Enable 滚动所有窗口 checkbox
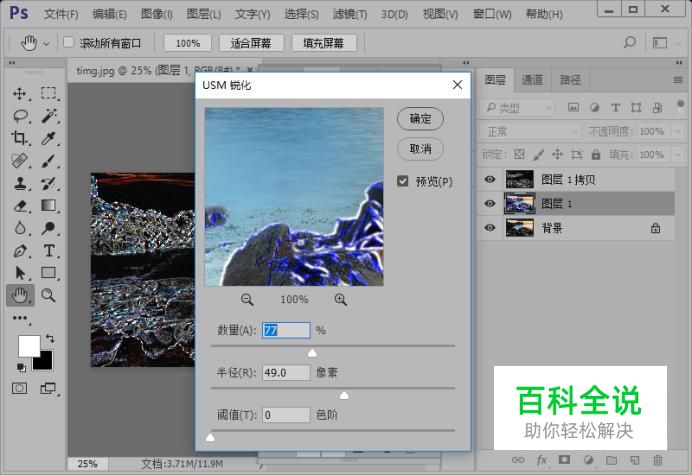The width and height of the screenshot is (692, 475). coord(68,42)
